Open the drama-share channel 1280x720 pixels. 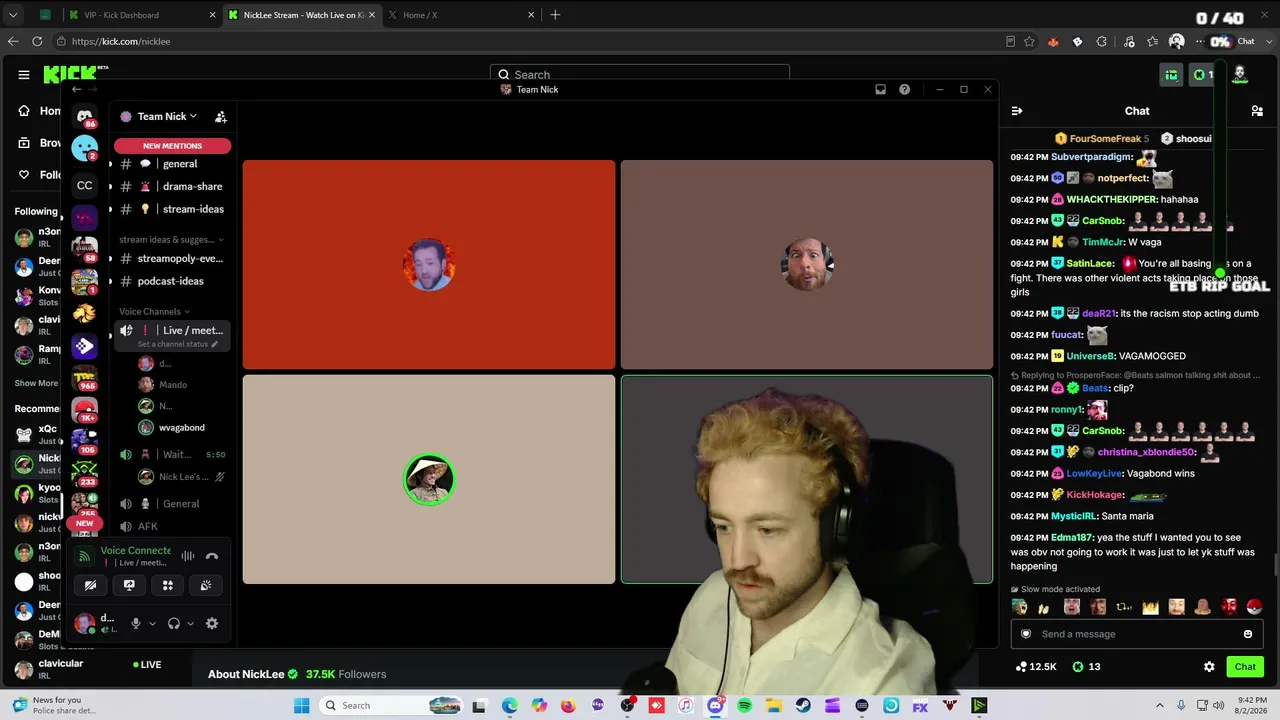(172, 186)
